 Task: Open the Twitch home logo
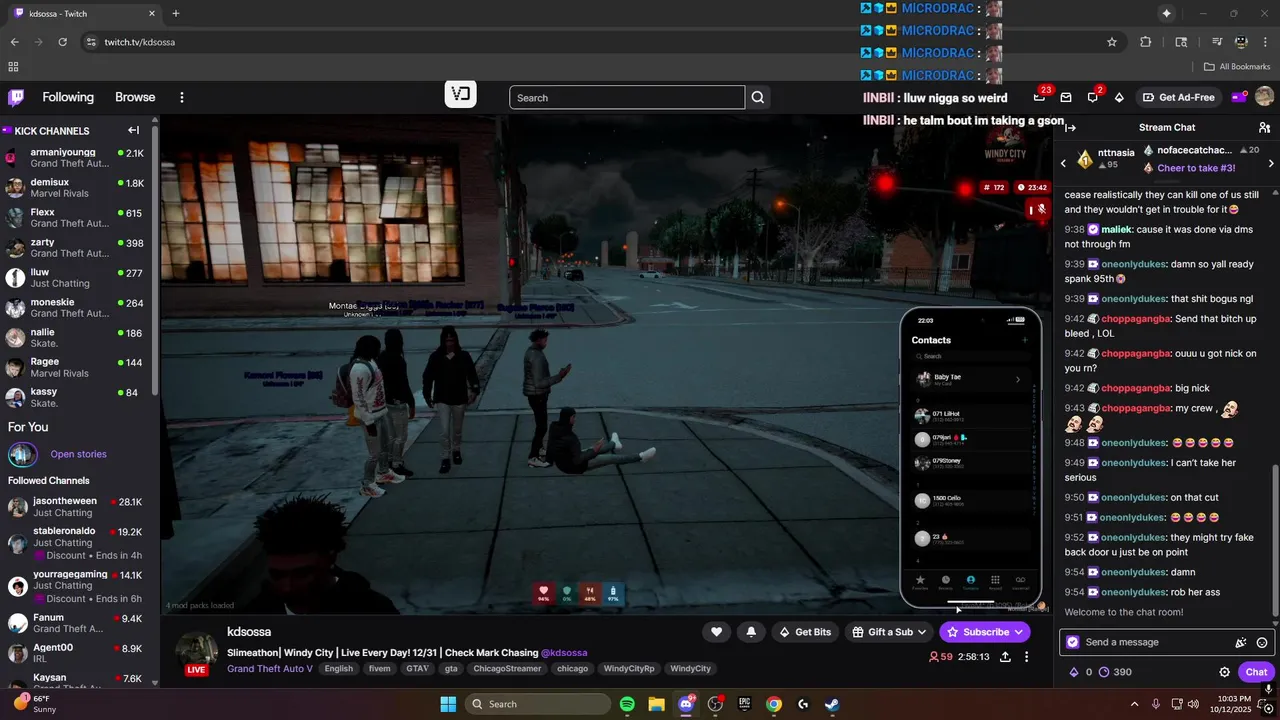click(16, 97)
